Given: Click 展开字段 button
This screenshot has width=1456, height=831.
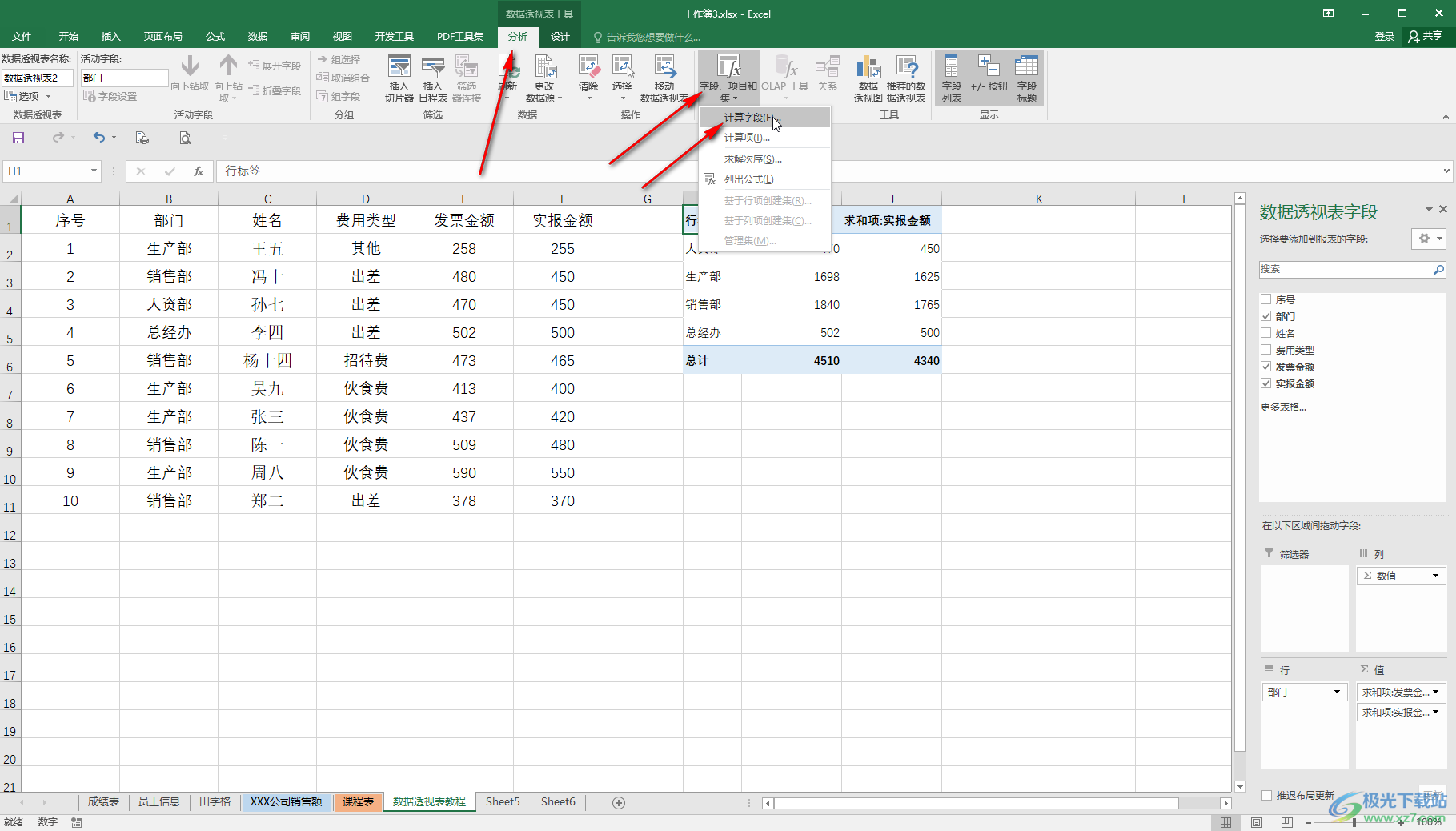Looking at the screenshot, I should (275, 66).
